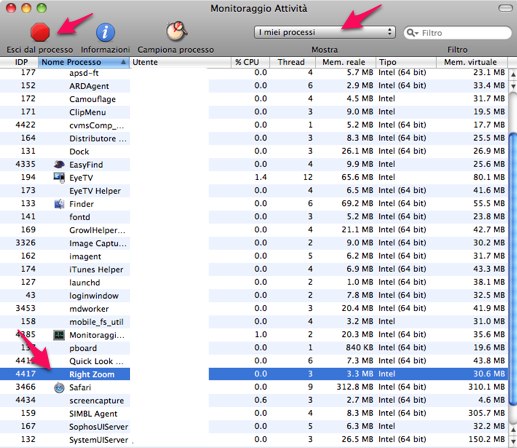Image resolution: width=517 pixels, height=448 pixels.
Task: Click EyeTV's 65.6 MB real memory value
Action: click(357, 177)
